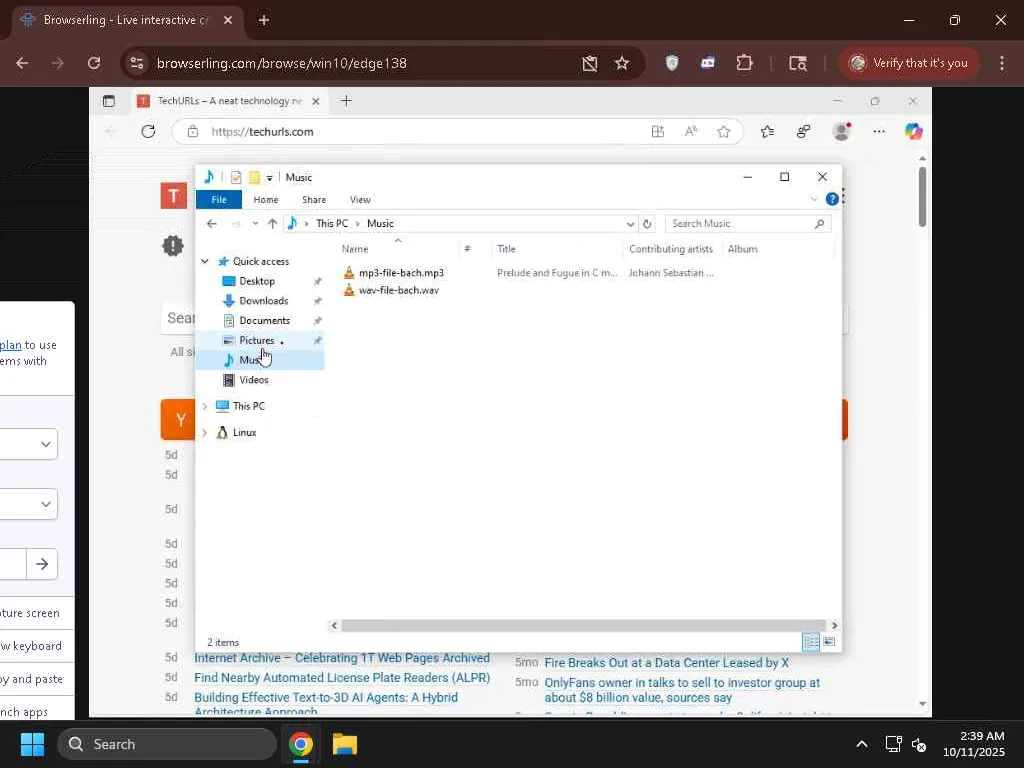Open Explorer quick access toolbar dropdown
The height and width of the screenshot is (768, 1024).
click(x=269, y=178)
